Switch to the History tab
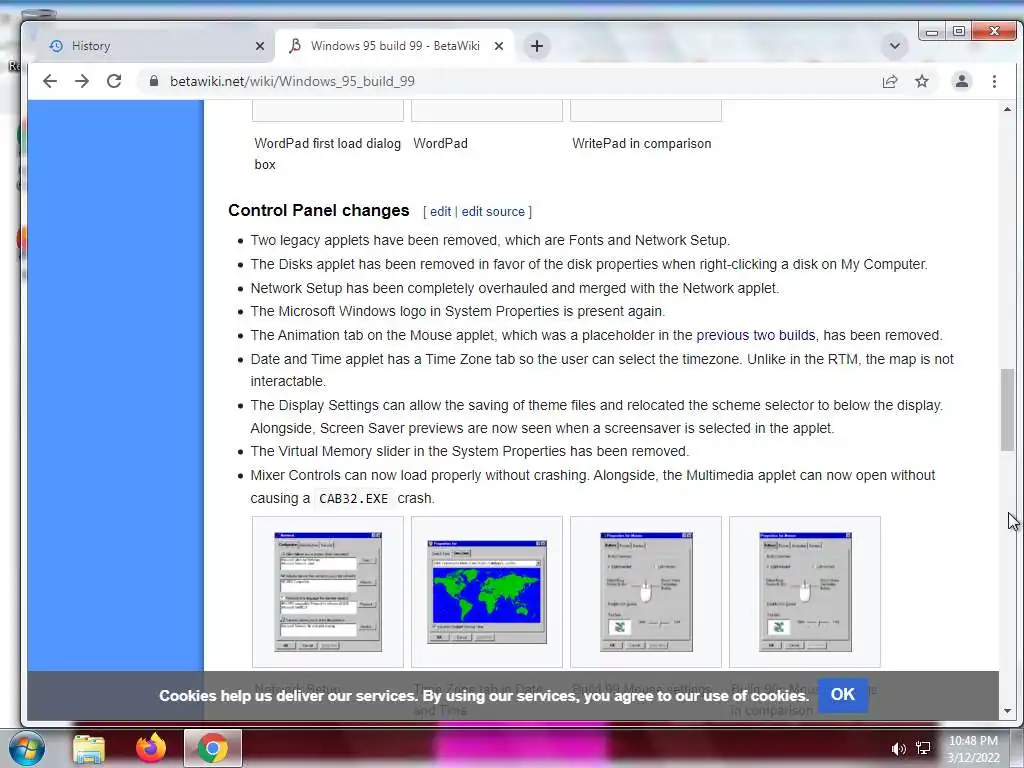This screenshot has width=1024, height=768. point(150,46)
